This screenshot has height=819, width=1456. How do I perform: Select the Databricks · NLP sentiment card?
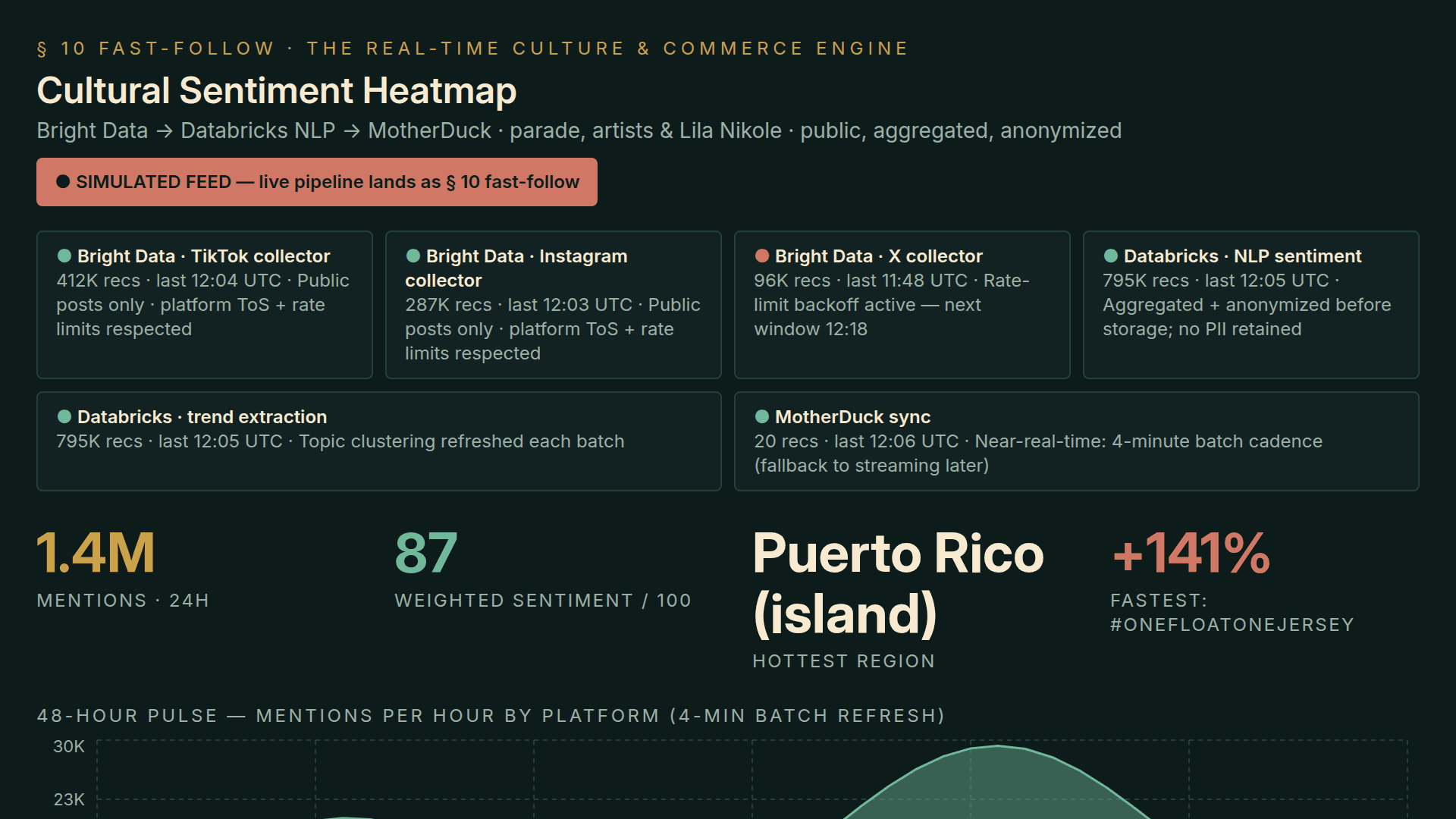(1251, 305)
